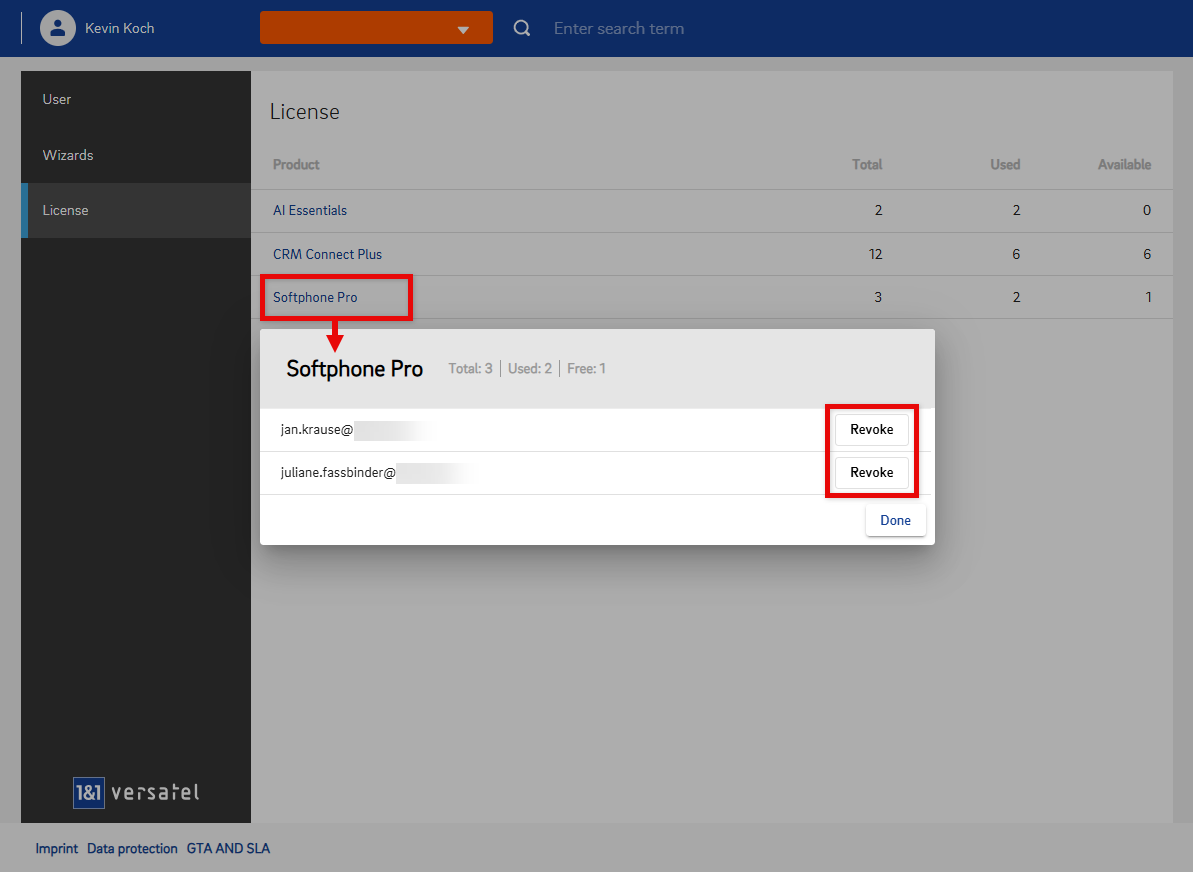Open the AI Essentials product link
The width and height of the screenshot is (1193, 872).
(310, 210)
